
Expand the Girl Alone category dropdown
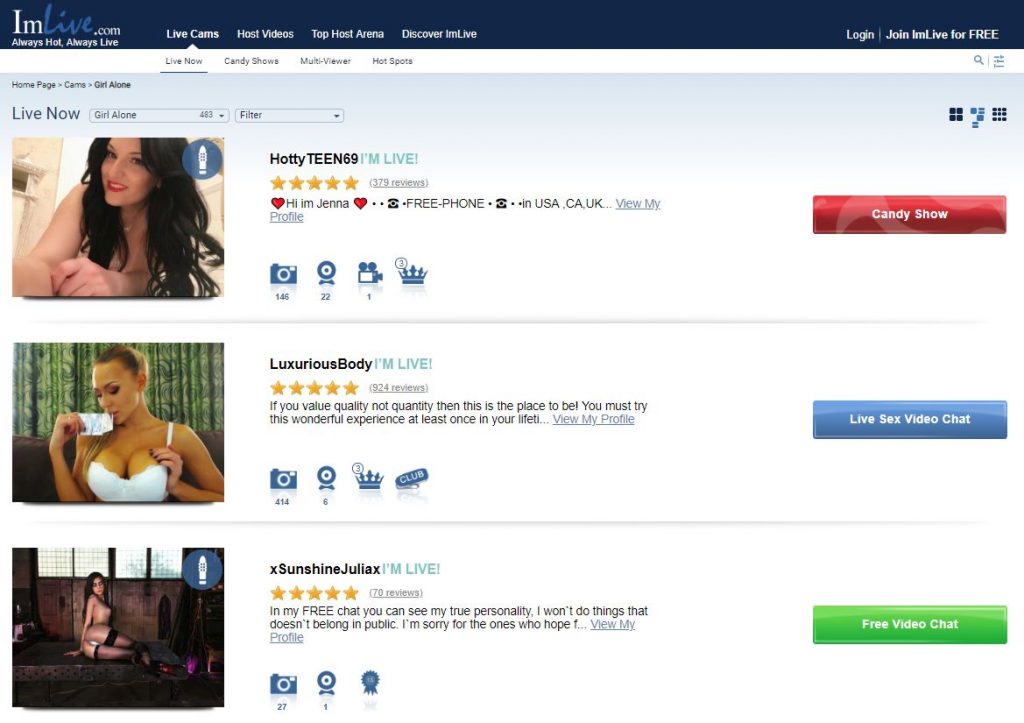tap(159, 115)
